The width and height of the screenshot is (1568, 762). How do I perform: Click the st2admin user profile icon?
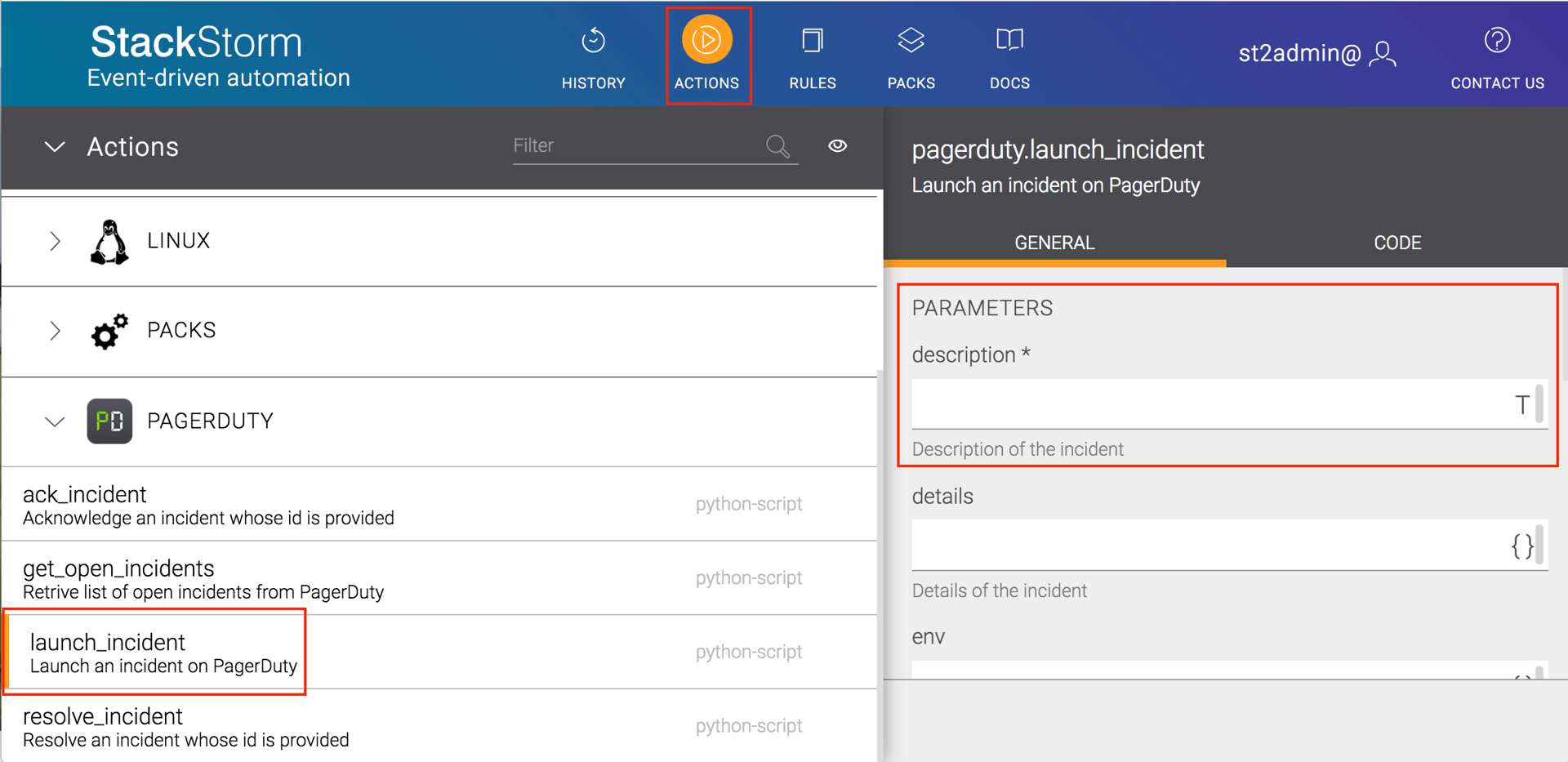click(1383, 55)
